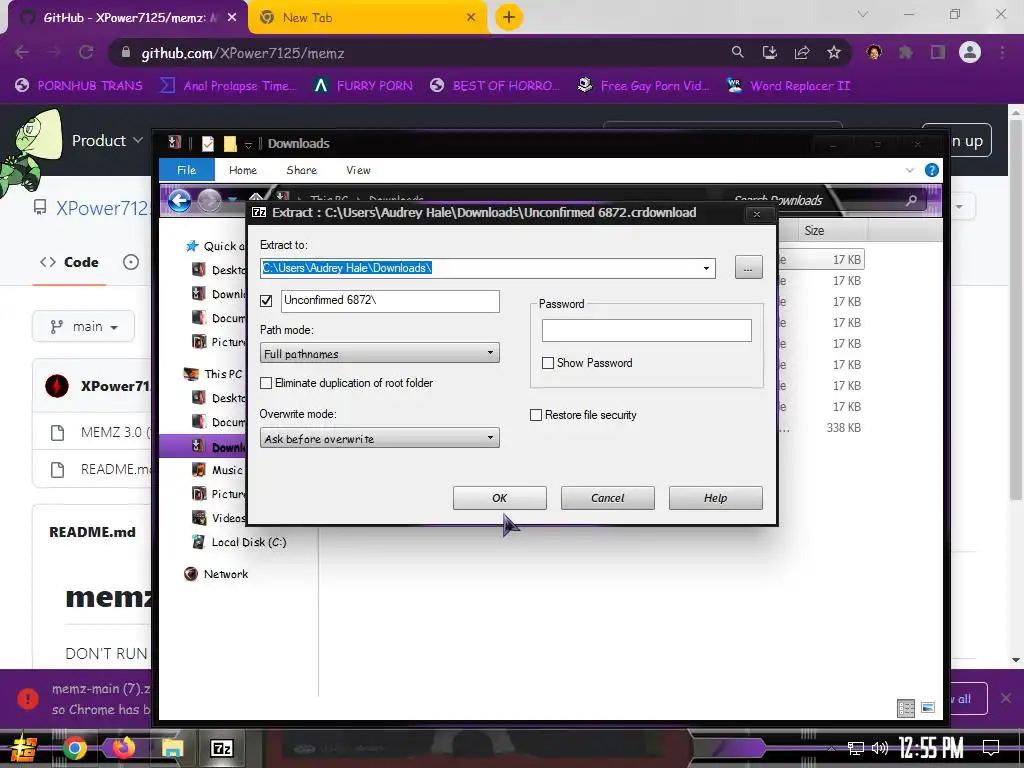Expand the Extract to path dropdown
The image size is (1024, 768).
706,268
